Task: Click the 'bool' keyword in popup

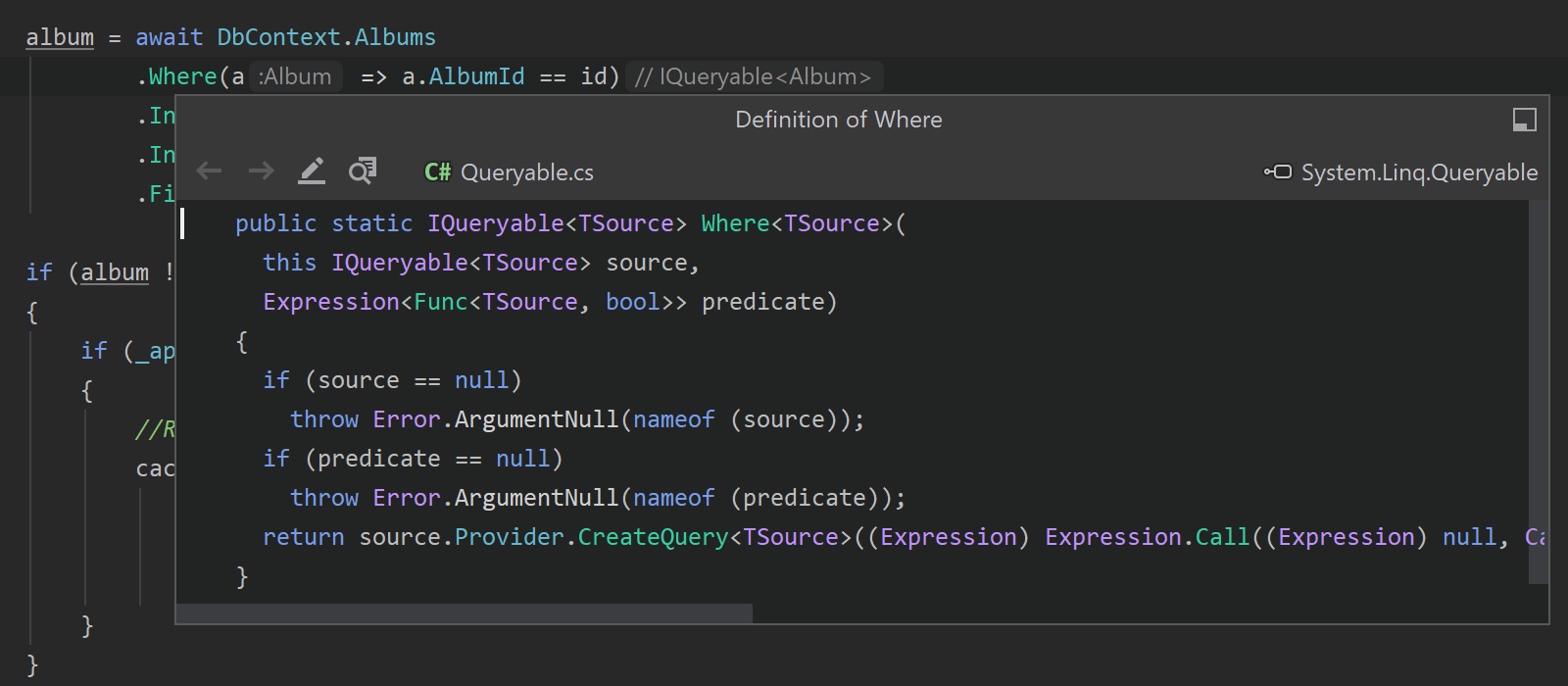Action: [x=632, y=302]
